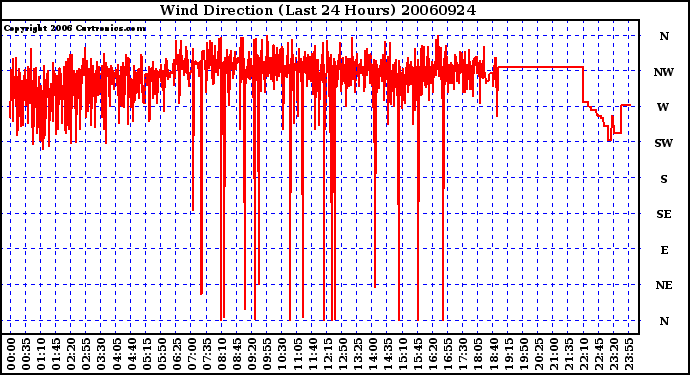
Task: Click the 11:40 time axis label
Action: pyautogui.click(x=312, y=354)
